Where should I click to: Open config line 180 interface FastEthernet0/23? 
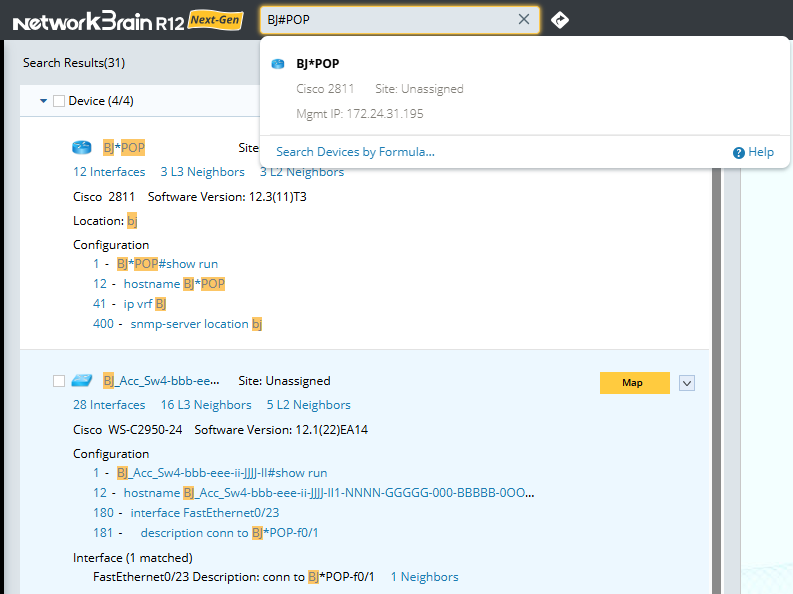[205, 513]
